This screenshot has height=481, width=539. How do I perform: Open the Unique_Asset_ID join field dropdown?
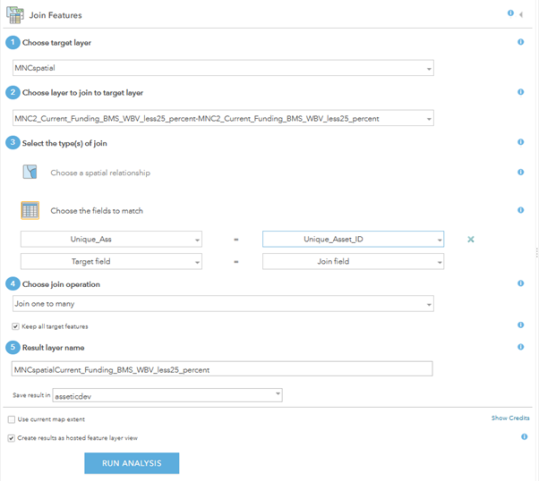pyautogui.click(x=353, y=239)
